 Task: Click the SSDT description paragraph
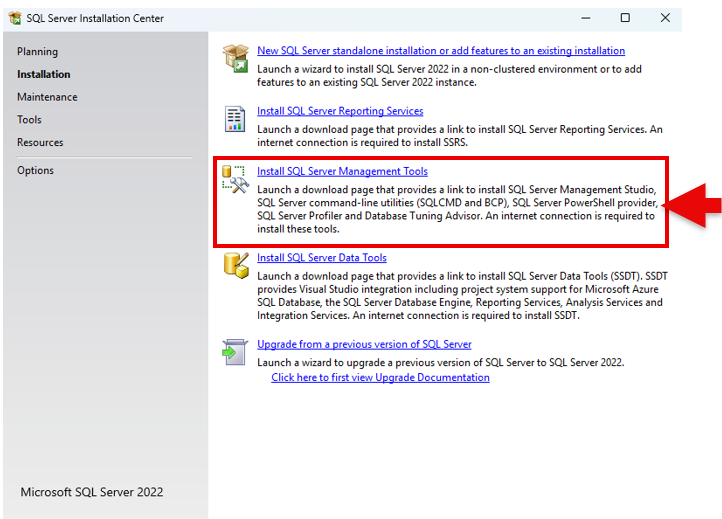click(x=462, y=296)
